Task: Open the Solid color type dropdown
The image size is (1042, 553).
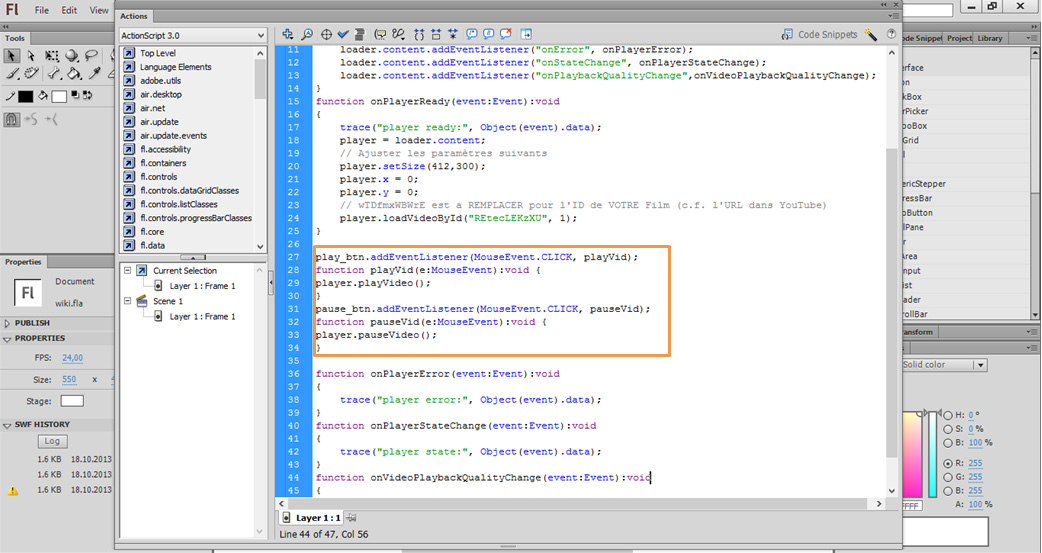Action: [945, 365]
